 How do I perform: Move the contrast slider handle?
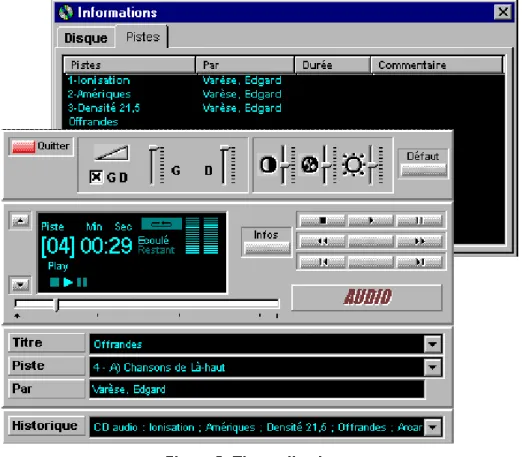coord(284,165)
